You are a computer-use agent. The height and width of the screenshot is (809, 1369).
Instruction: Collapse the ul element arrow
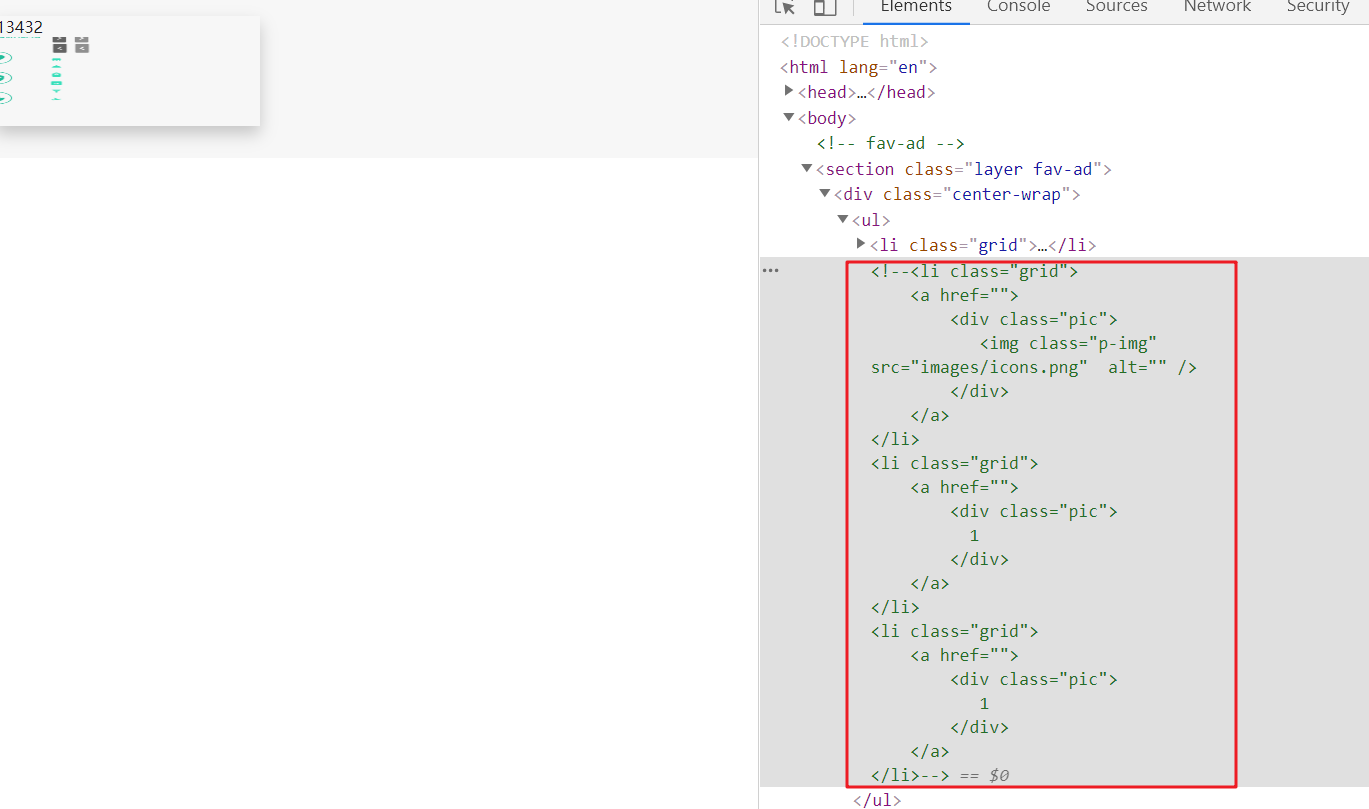843,219
